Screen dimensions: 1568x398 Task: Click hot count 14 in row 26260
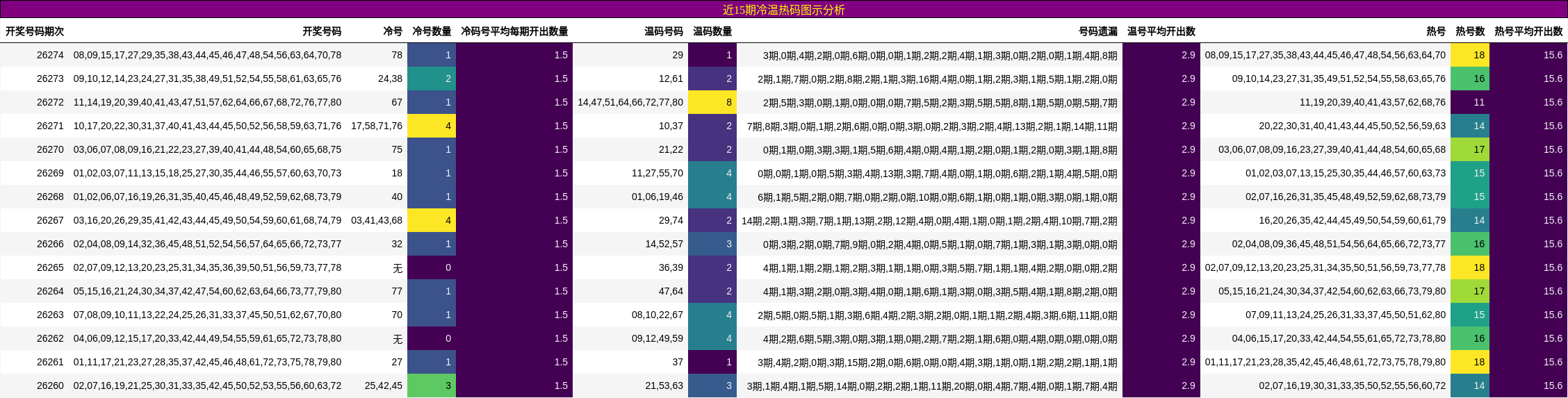click(1470, 385)
